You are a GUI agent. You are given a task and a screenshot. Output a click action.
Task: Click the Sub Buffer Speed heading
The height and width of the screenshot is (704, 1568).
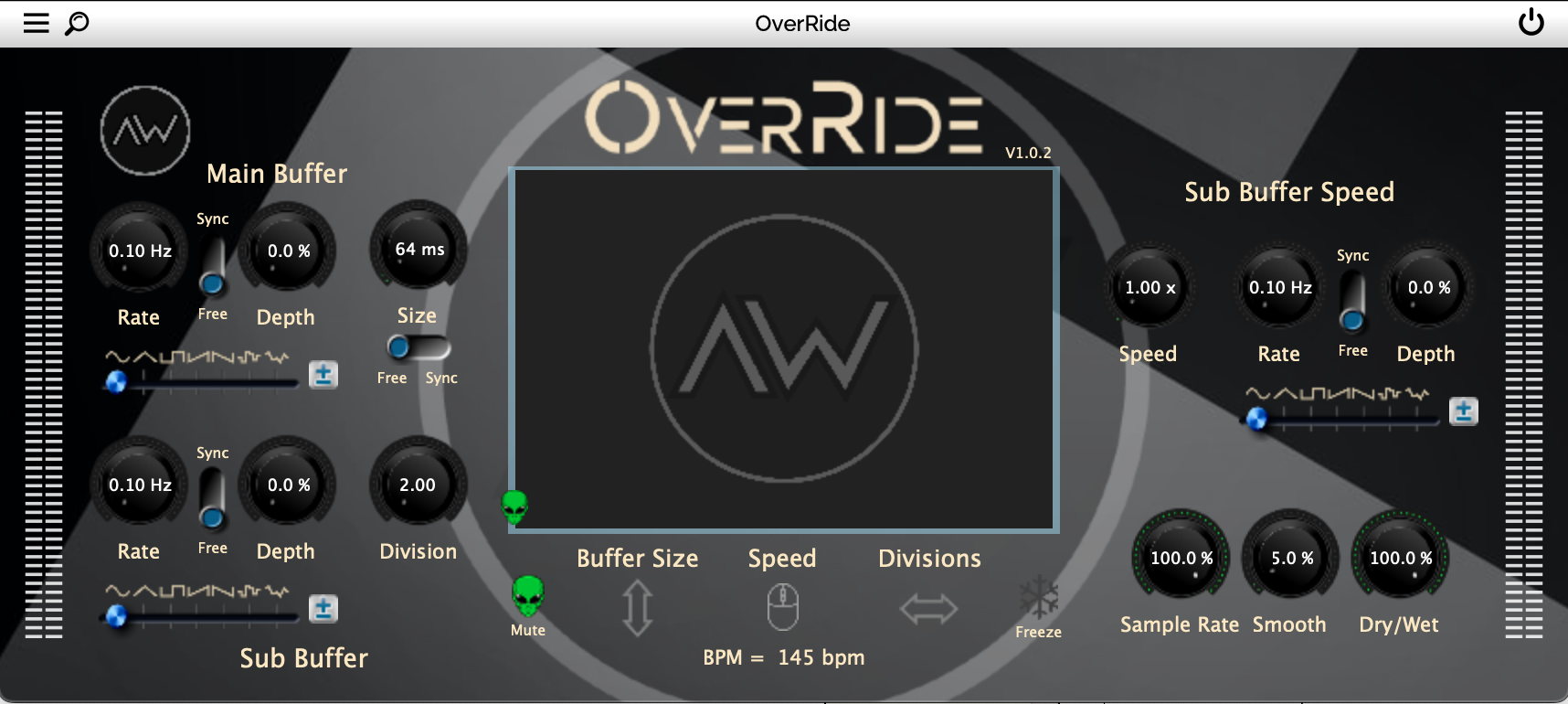pyautogui.click(x=1289, y=192)
